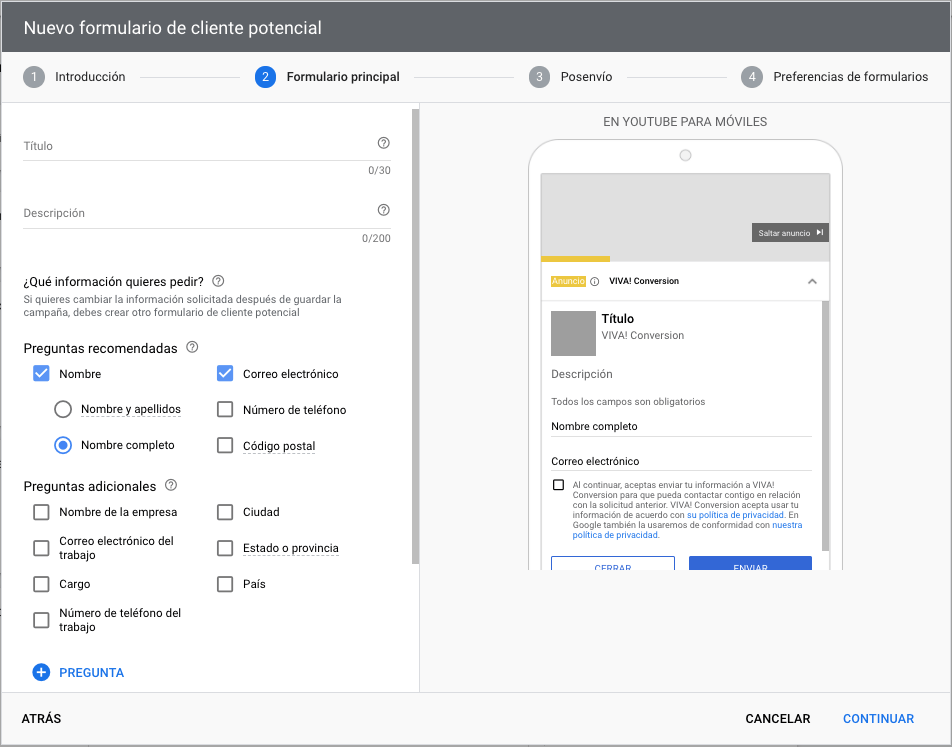952x747 pixels.
Task: Click Nombre completo field in preview
Action: click(681, 426)
